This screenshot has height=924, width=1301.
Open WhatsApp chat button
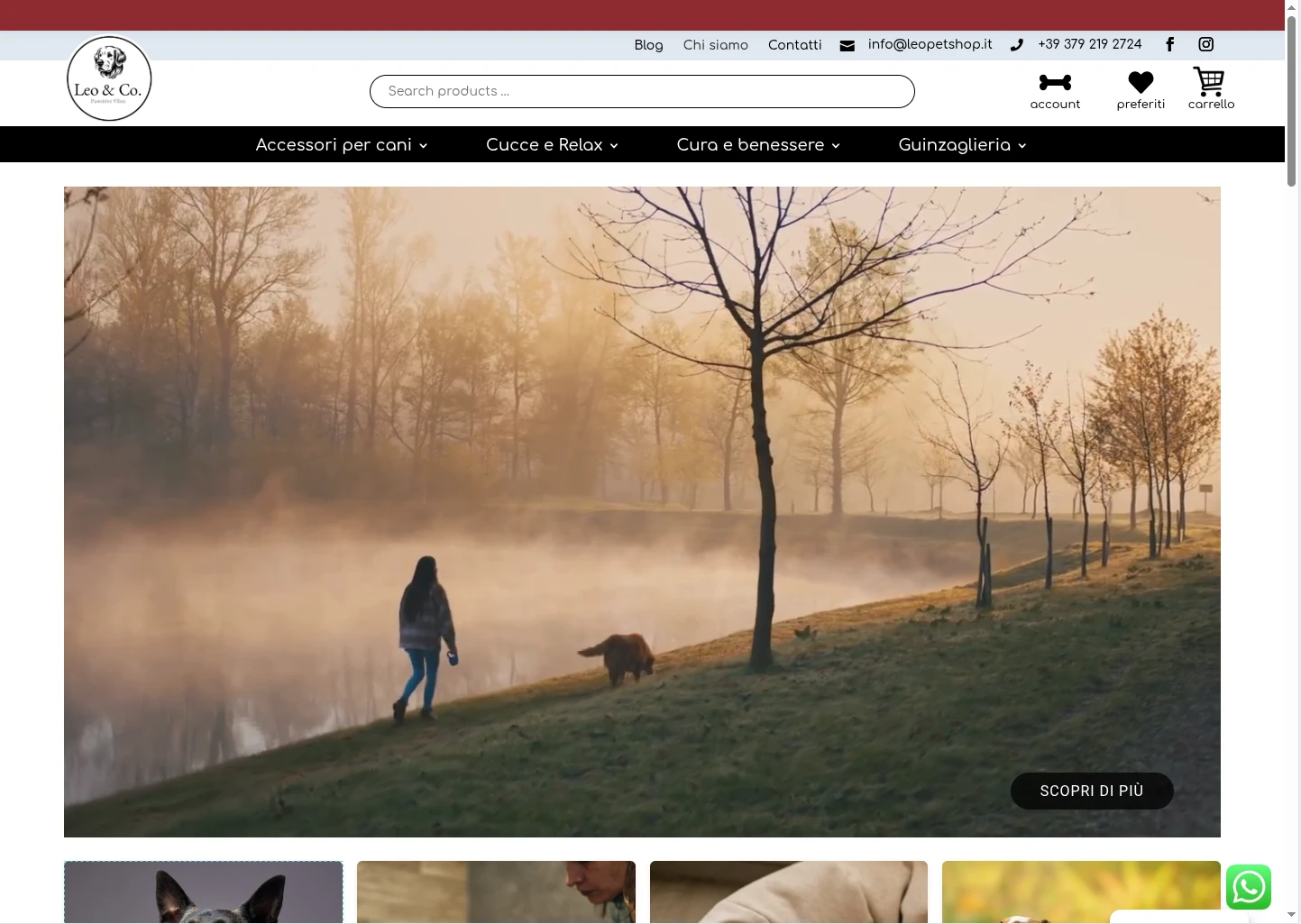[x=1248, y=887]
